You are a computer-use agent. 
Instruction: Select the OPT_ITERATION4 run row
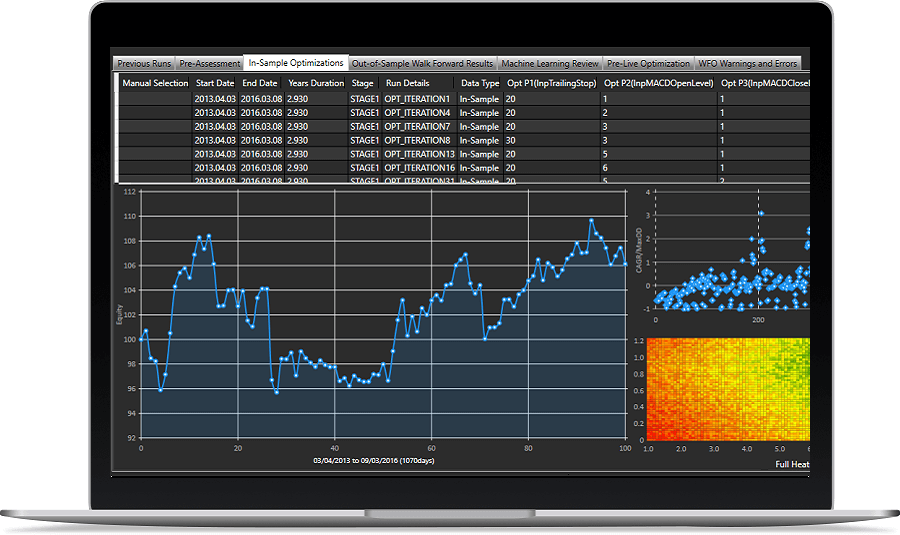click(464, 113)
